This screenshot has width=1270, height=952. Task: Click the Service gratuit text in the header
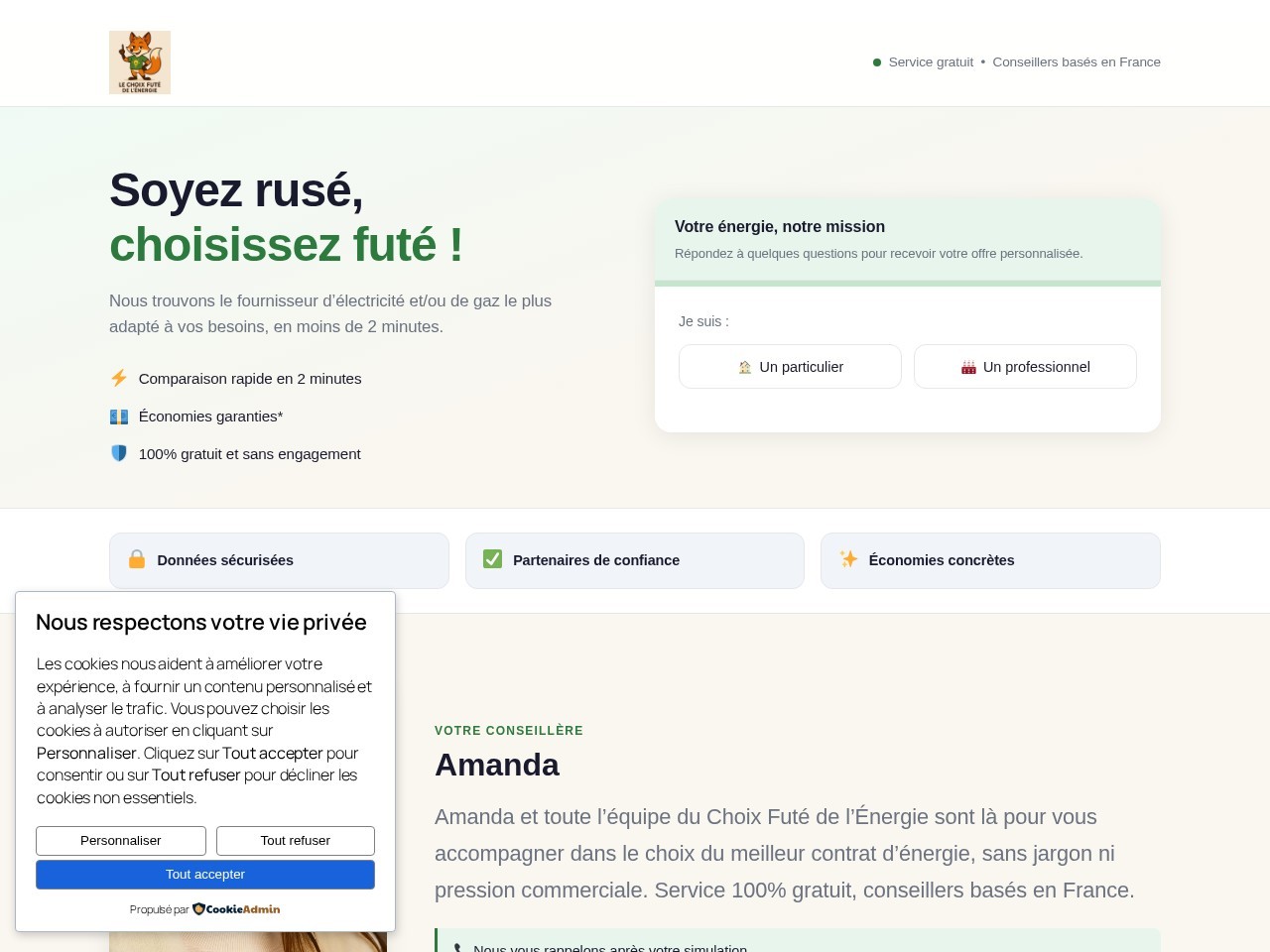tap(931, 62)
